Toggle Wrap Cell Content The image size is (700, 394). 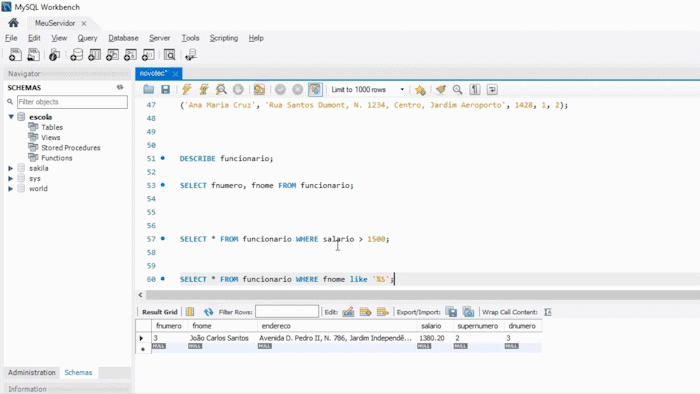548,312
